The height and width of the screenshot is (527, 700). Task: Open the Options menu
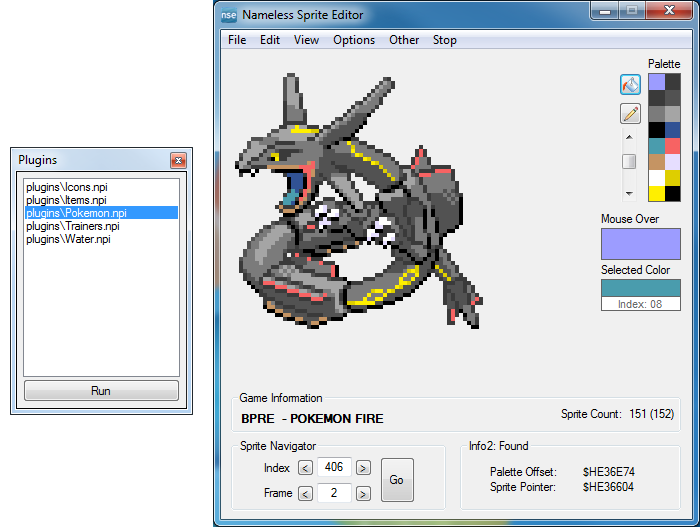pyautogui.click(x=354, y=40)
